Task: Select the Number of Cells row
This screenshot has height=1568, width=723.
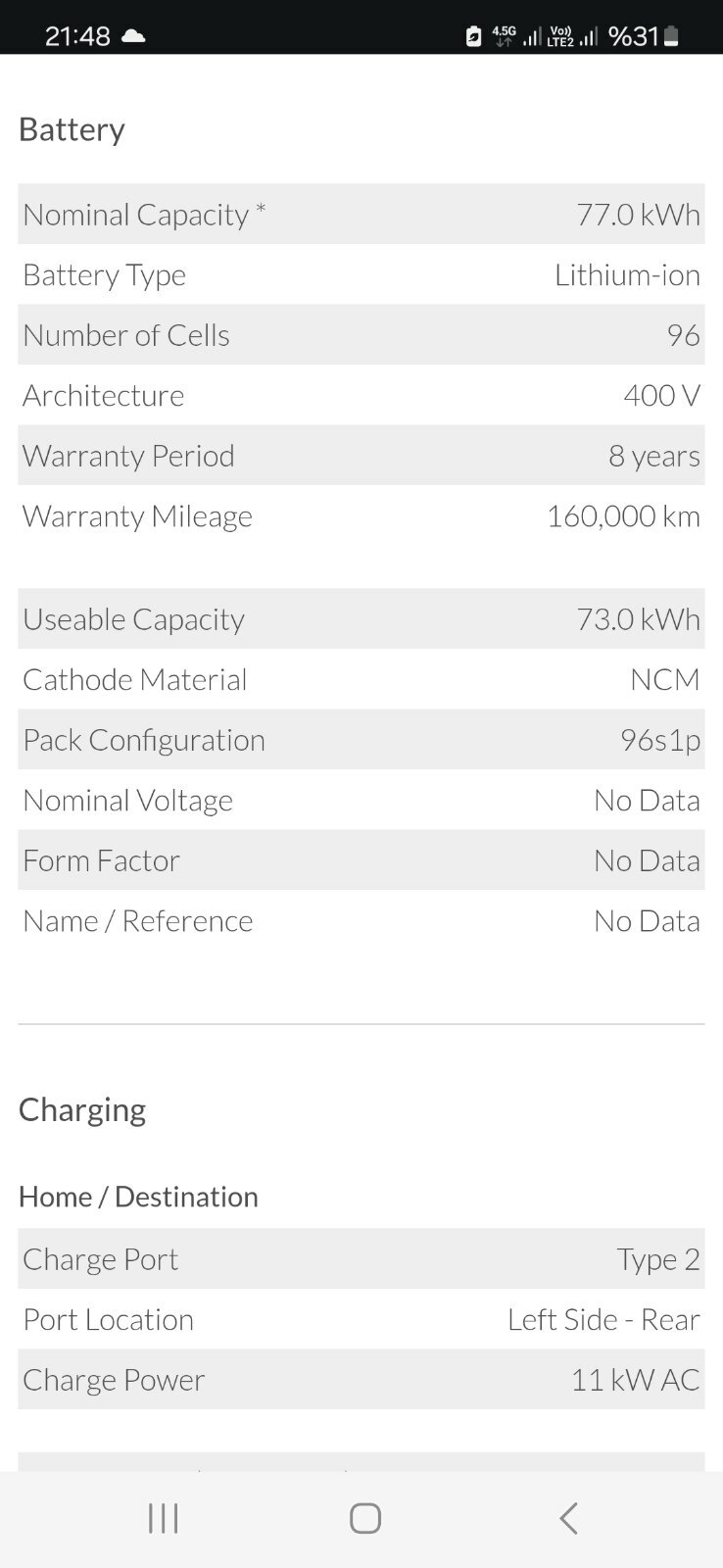Action: click(361, 335)
